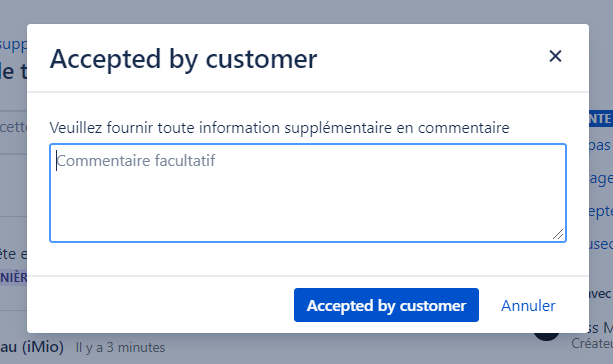Select the cut-off 'used' workflow link
613x364 pixels.
pos(601,244)
